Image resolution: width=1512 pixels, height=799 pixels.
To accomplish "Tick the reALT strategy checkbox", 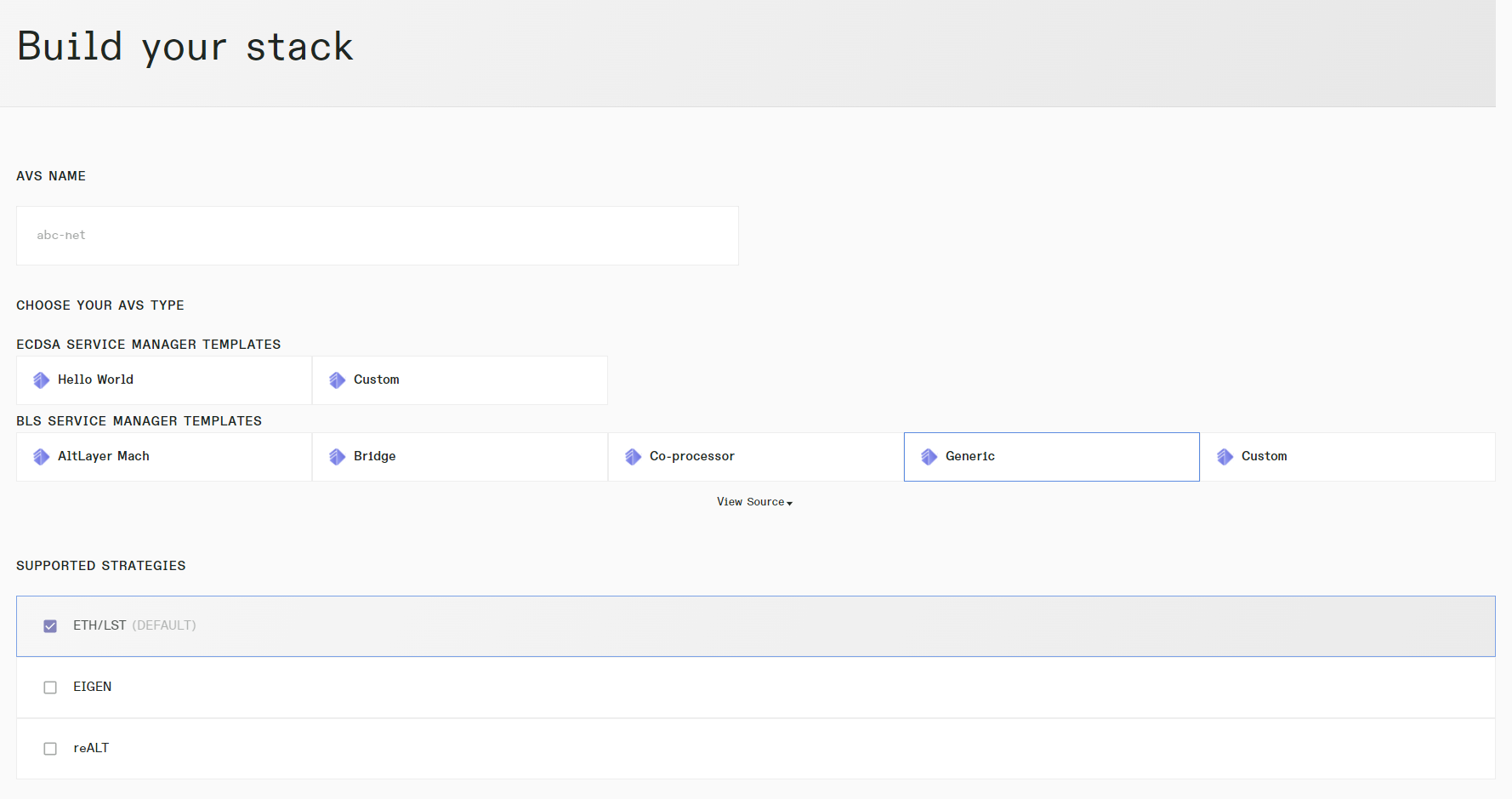I will [x=50, y=749].
